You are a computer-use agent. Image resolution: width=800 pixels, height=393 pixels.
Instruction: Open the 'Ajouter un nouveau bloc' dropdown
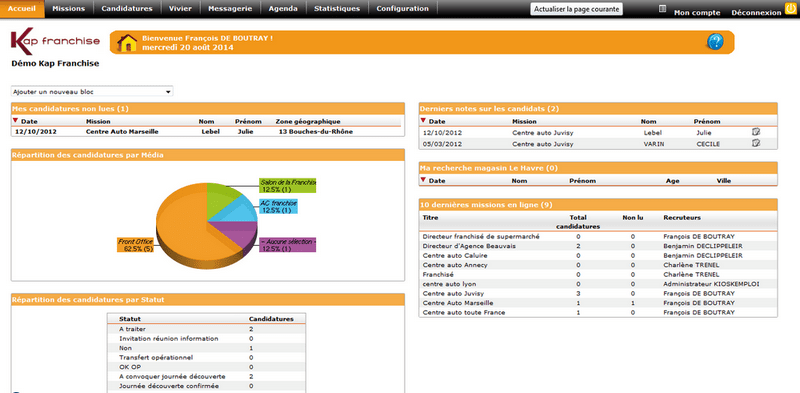[x=92, y=92]
